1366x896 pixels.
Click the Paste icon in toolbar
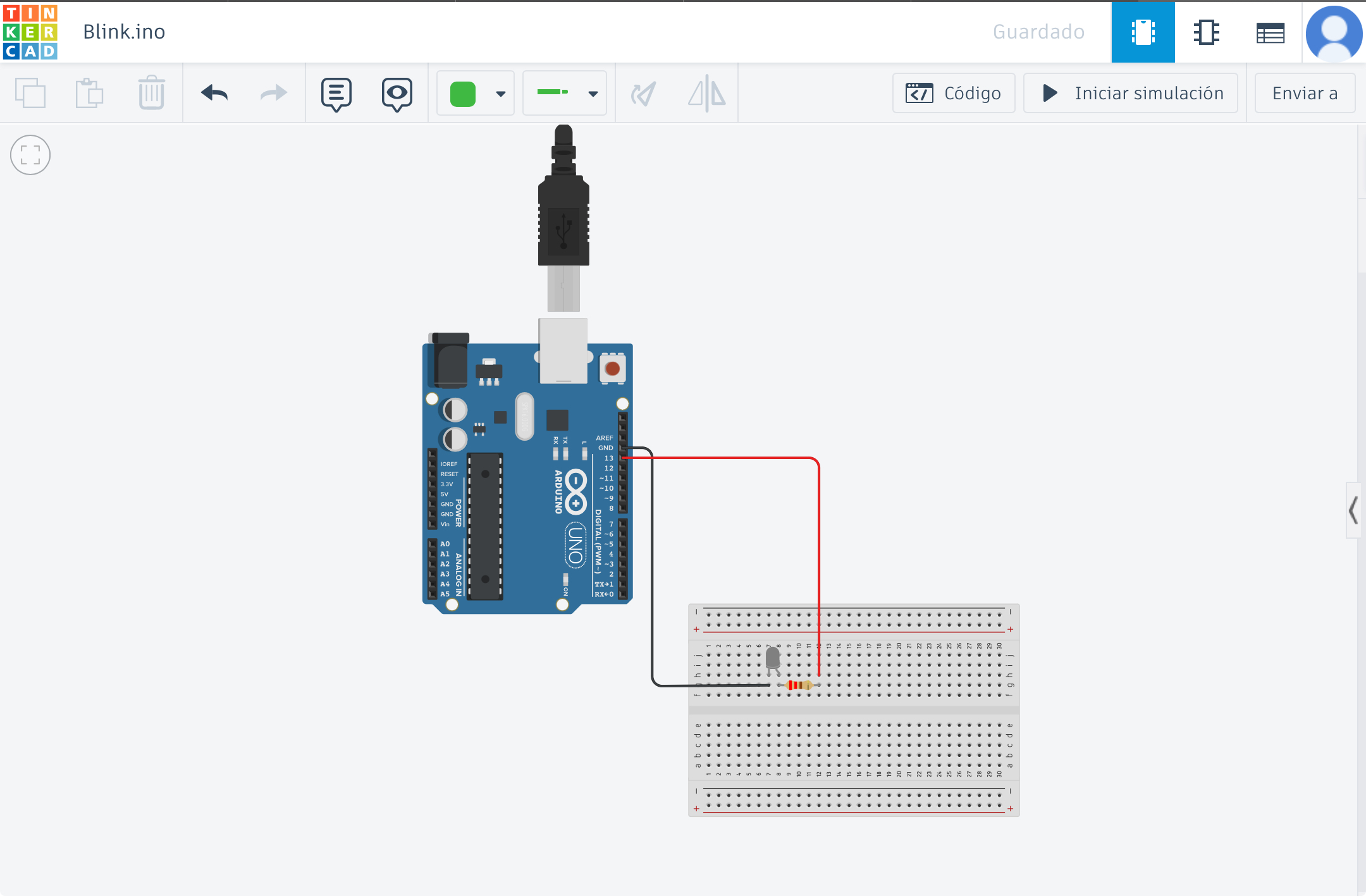[x=89, y=93]
